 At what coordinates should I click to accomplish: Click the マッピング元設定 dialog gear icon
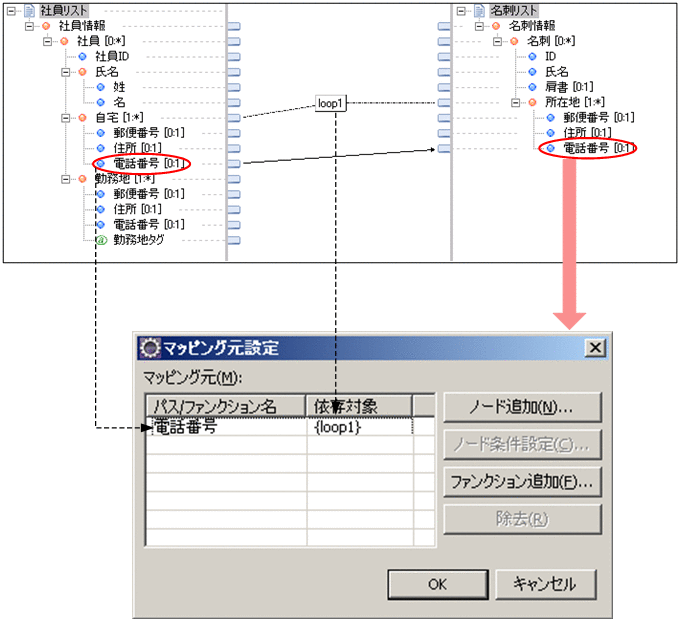[150, 348]
